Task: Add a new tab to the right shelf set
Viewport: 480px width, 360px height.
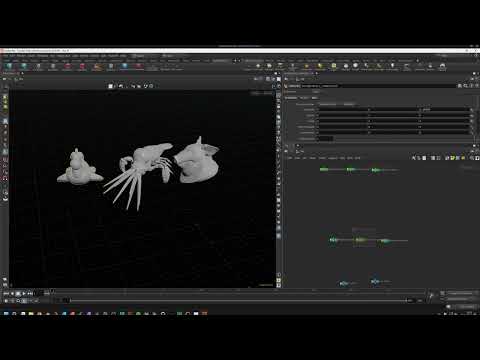Action: click(417, 61)
